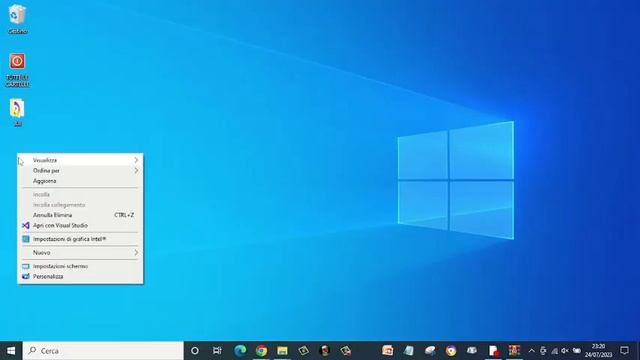Expand the Ordina per submenu

click(x=80, y=171)
